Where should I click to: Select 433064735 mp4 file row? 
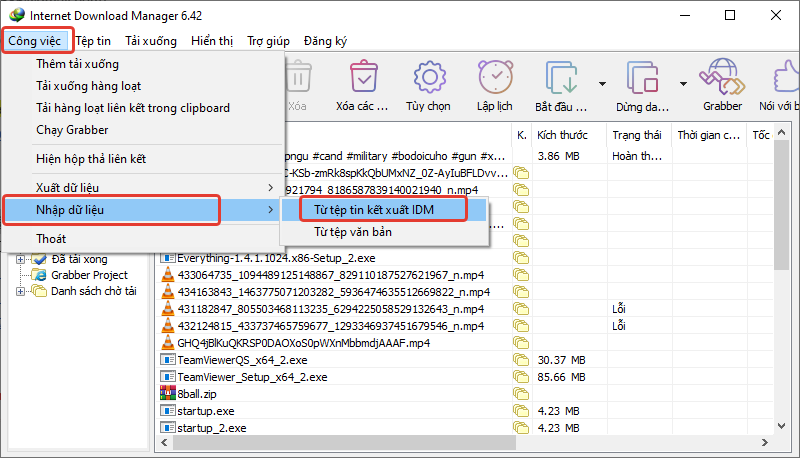[331, 275]
